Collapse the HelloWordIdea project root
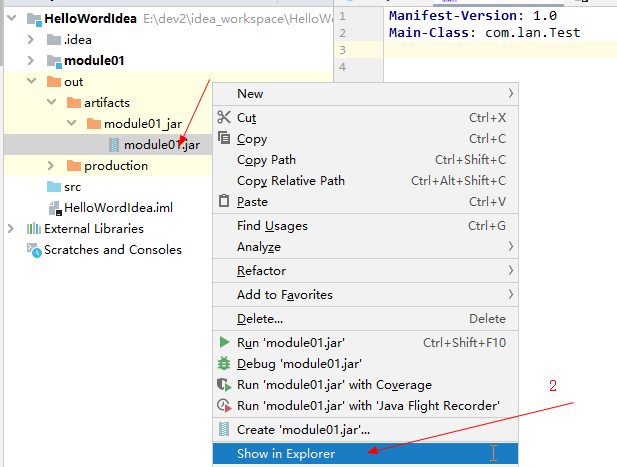Viewport: 617px width, 467px height. 11,18
